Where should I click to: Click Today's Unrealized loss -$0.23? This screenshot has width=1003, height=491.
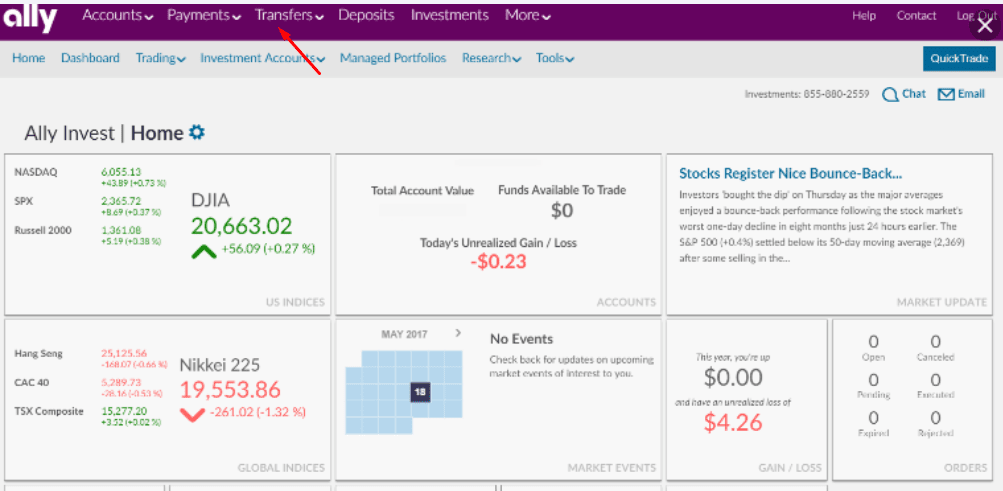point(498,261)
